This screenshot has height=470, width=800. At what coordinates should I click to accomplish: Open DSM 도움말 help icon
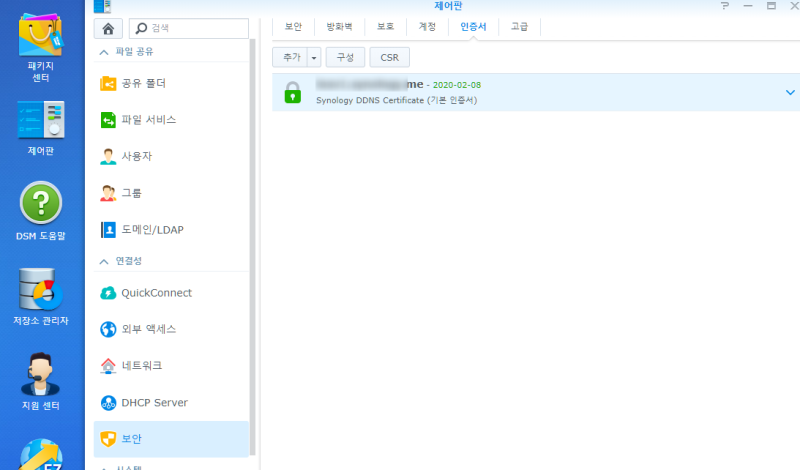(40, 211)
